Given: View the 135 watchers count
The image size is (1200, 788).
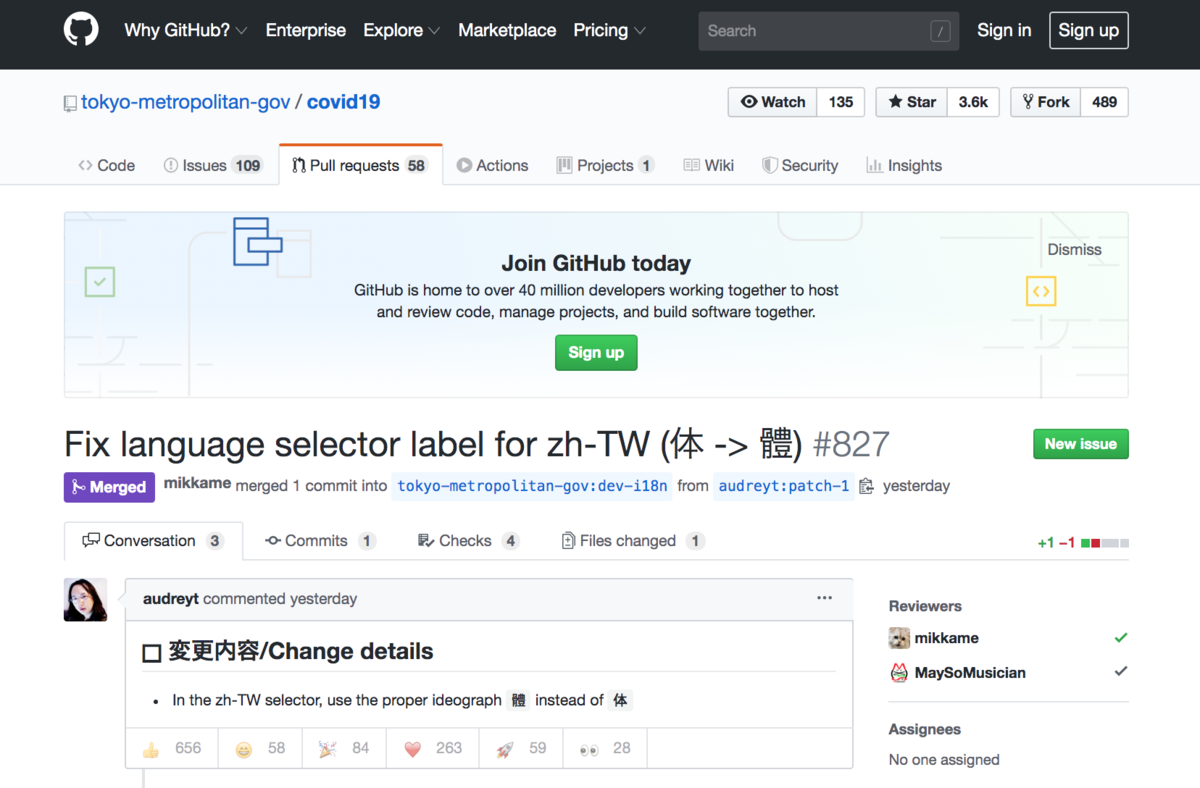Looking at the screenshot, I should pyautogui.click(x=841, y=102).
